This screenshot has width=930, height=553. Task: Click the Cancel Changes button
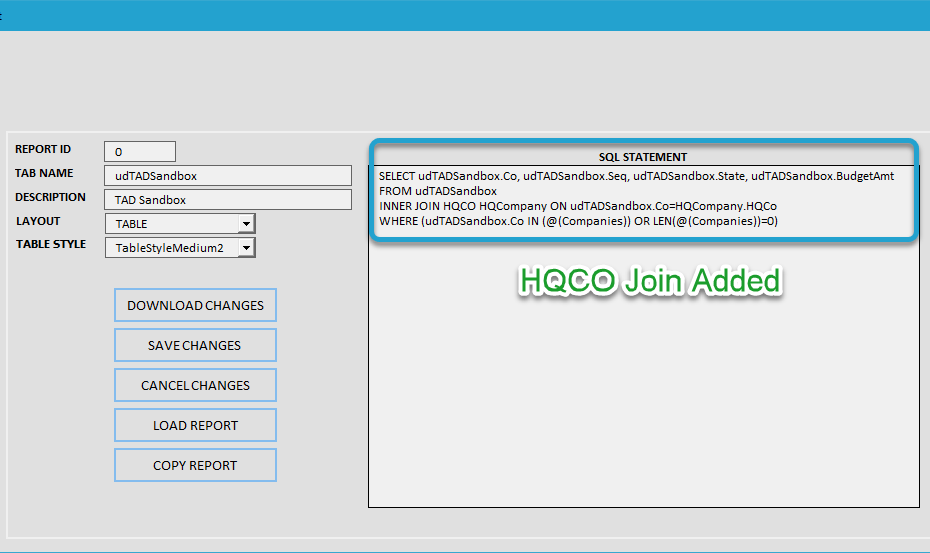click(195, 385)
